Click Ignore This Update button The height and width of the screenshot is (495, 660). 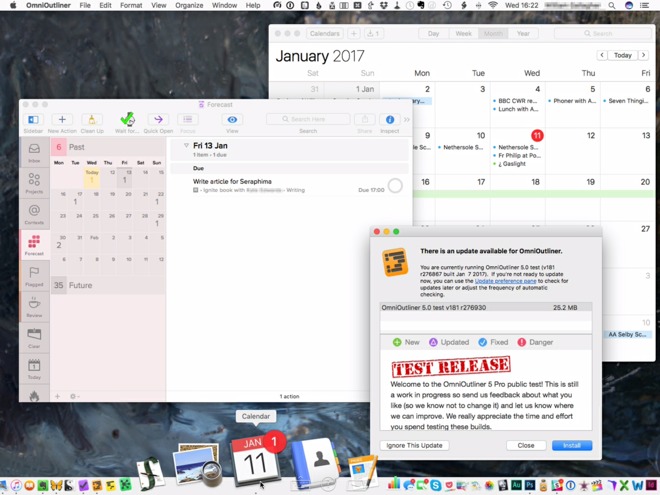[414, 445]
